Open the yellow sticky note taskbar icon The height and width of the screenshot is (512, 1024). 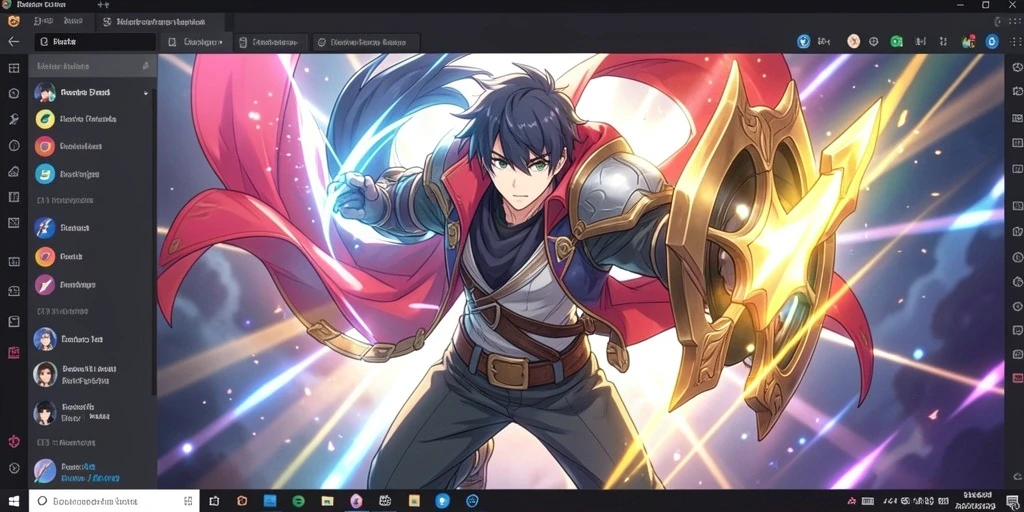point(413,501)
